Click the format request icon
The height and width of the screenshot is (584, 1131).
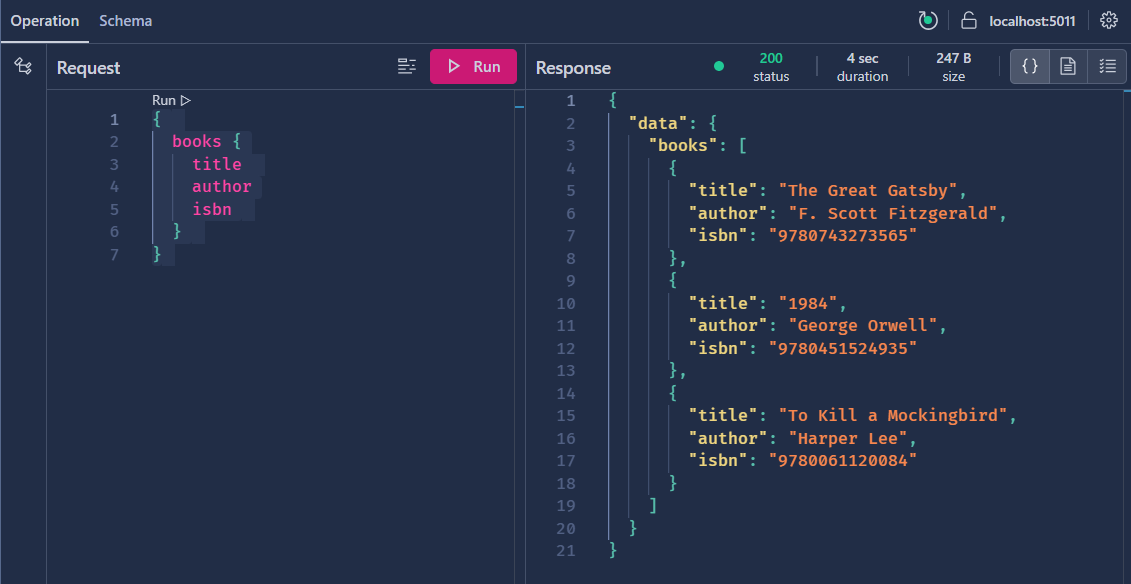407,67
